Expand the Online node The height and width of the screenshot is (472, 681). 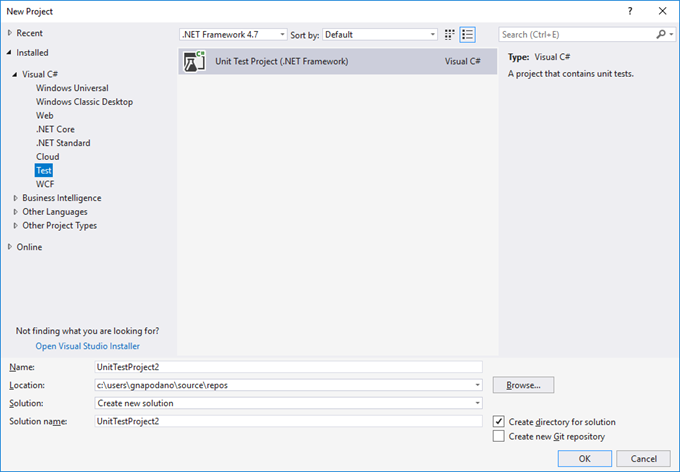coord(10,247)
